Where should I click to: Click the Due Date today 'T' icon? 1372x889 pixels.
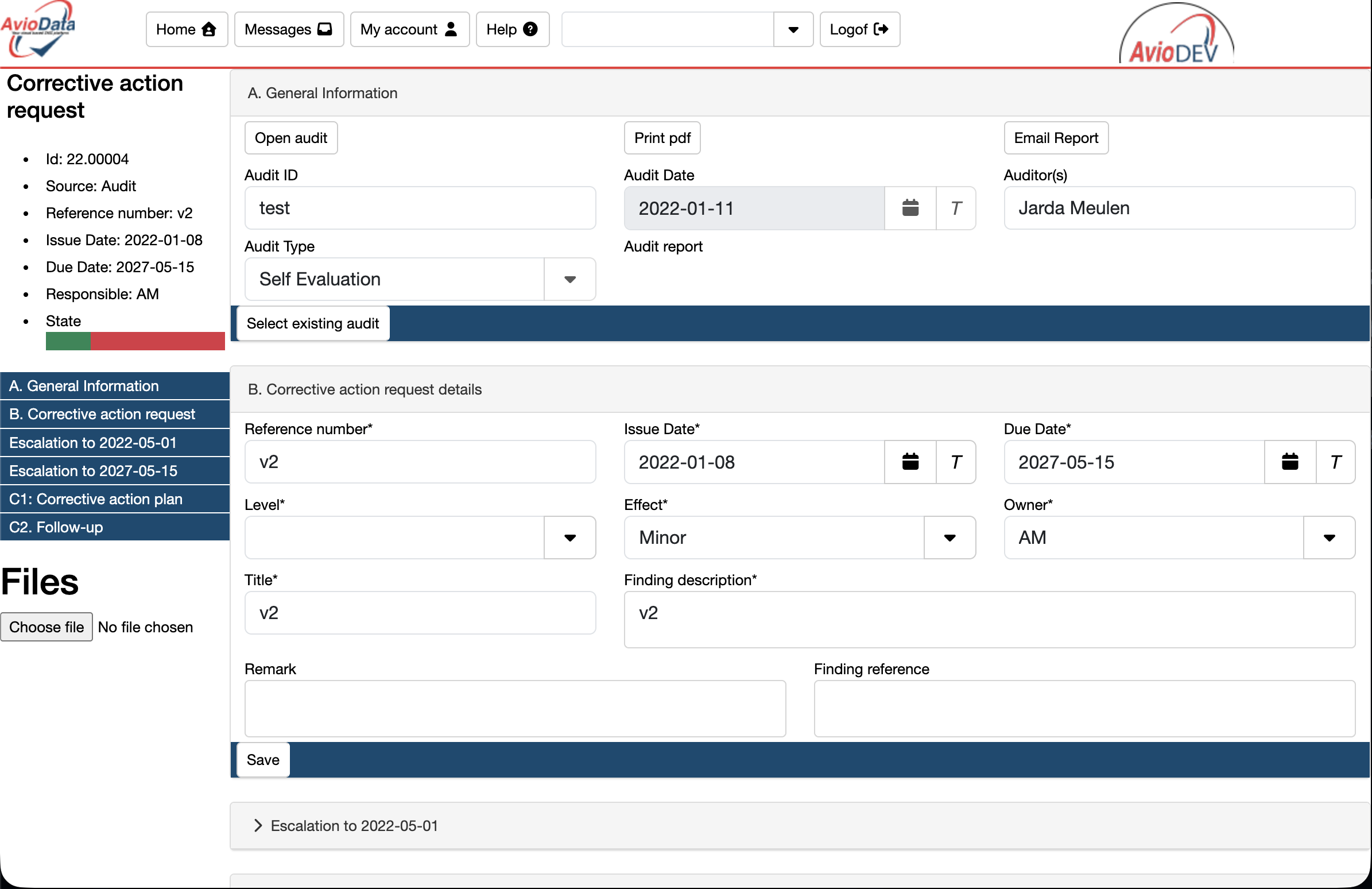[x=1335, y=462]
